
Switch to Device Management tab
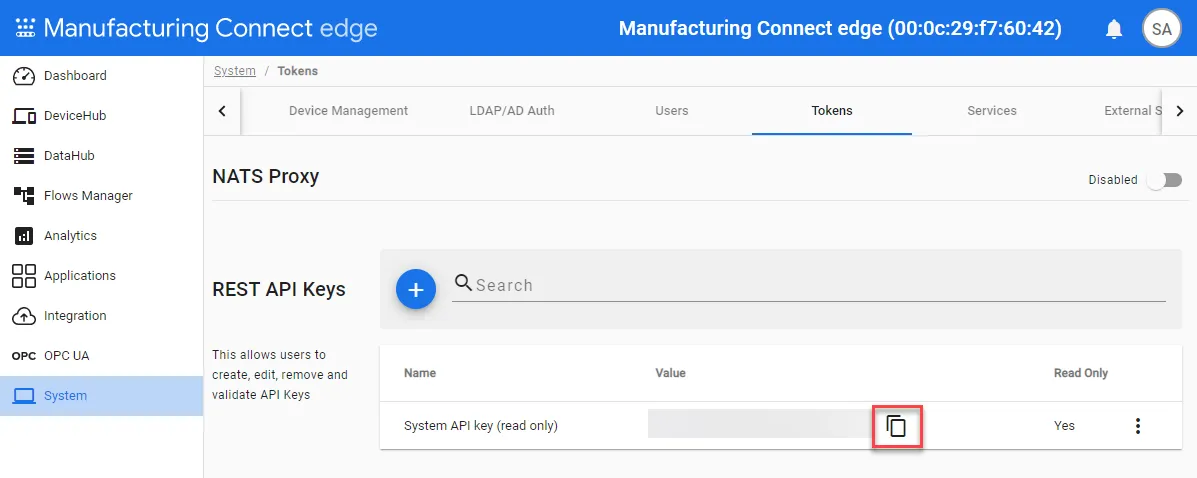[x=348, y=111]
